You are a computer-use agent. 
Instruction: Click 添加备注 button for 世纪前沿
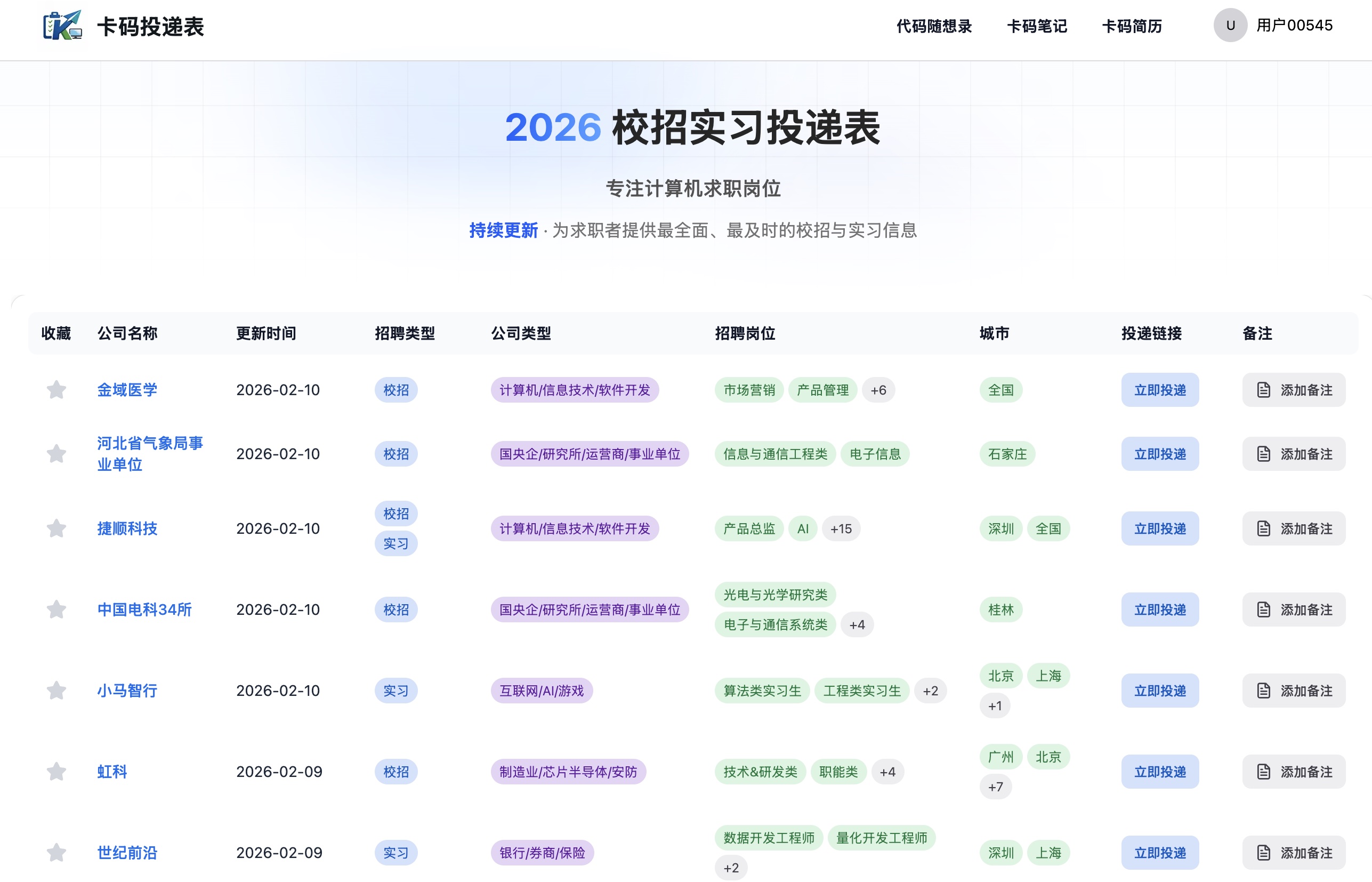point(1293,853)
